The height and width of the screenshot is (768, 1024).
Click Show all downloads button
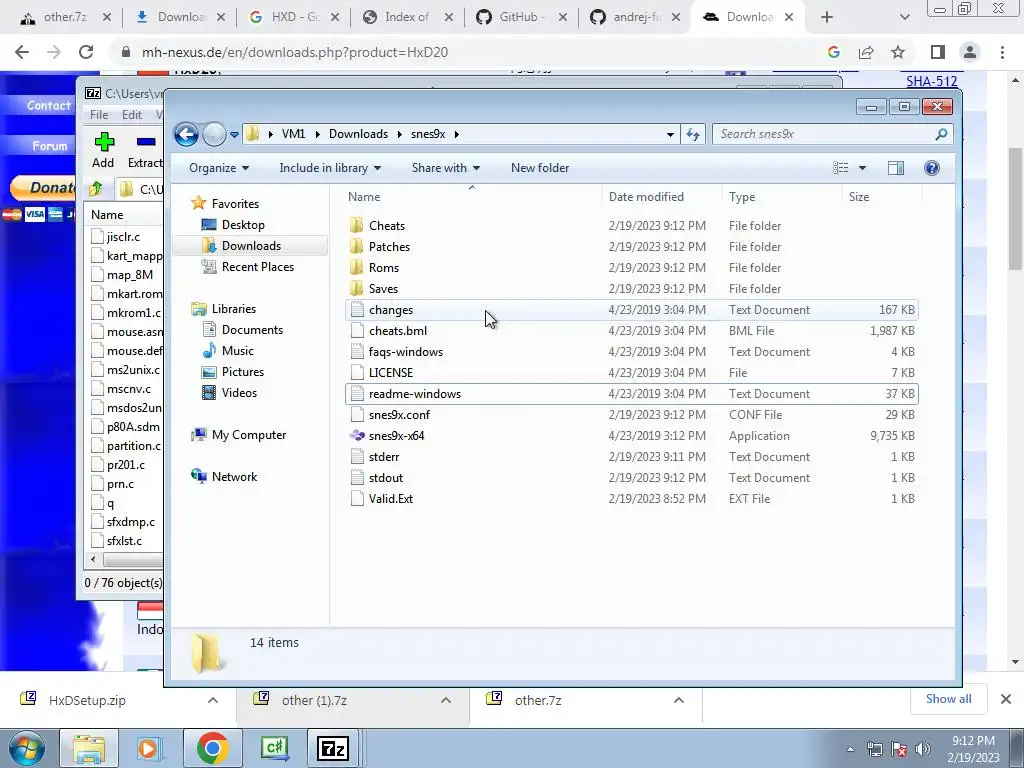tap(948, 699)
